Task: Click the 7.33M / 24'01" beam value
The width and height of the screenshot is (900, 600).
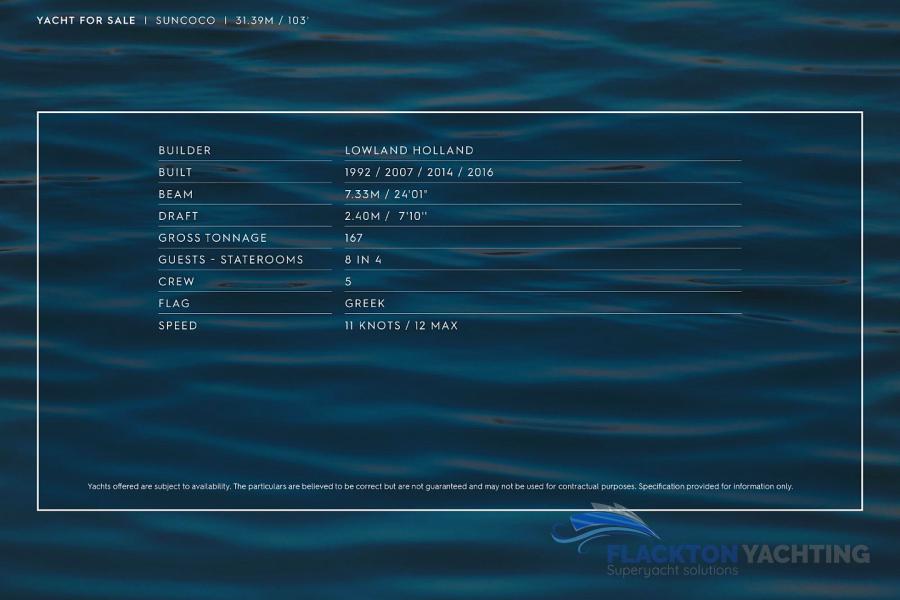Action: pos(386,194)
